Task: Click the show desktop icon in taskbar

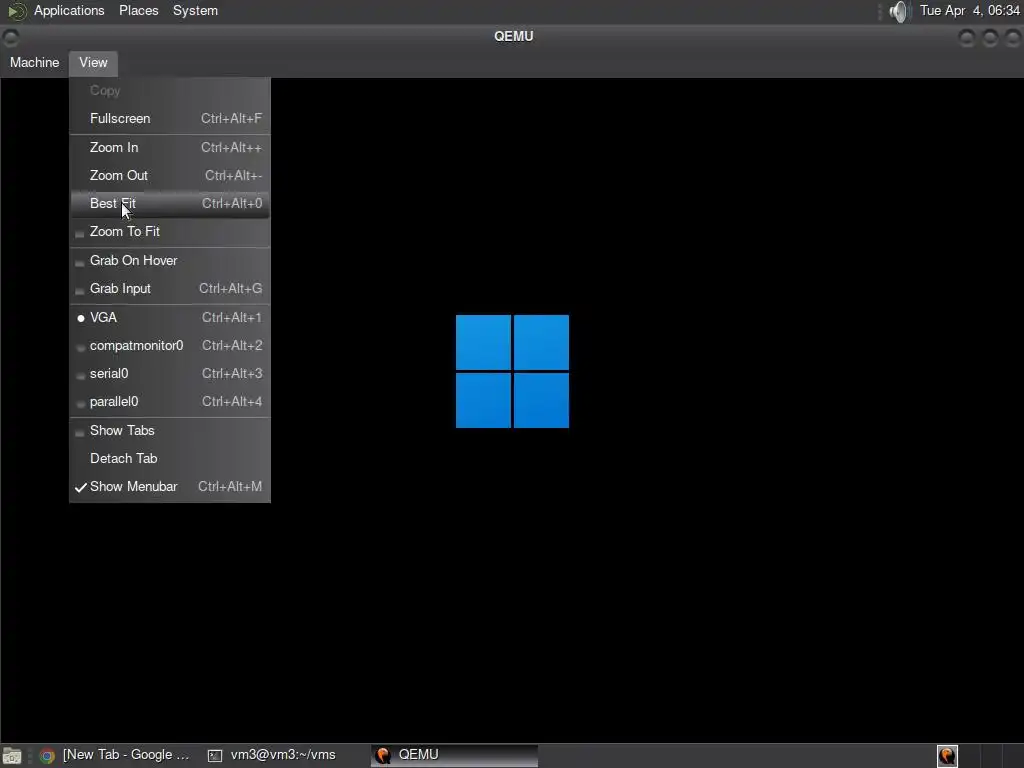Action: (x=12, y=756)
